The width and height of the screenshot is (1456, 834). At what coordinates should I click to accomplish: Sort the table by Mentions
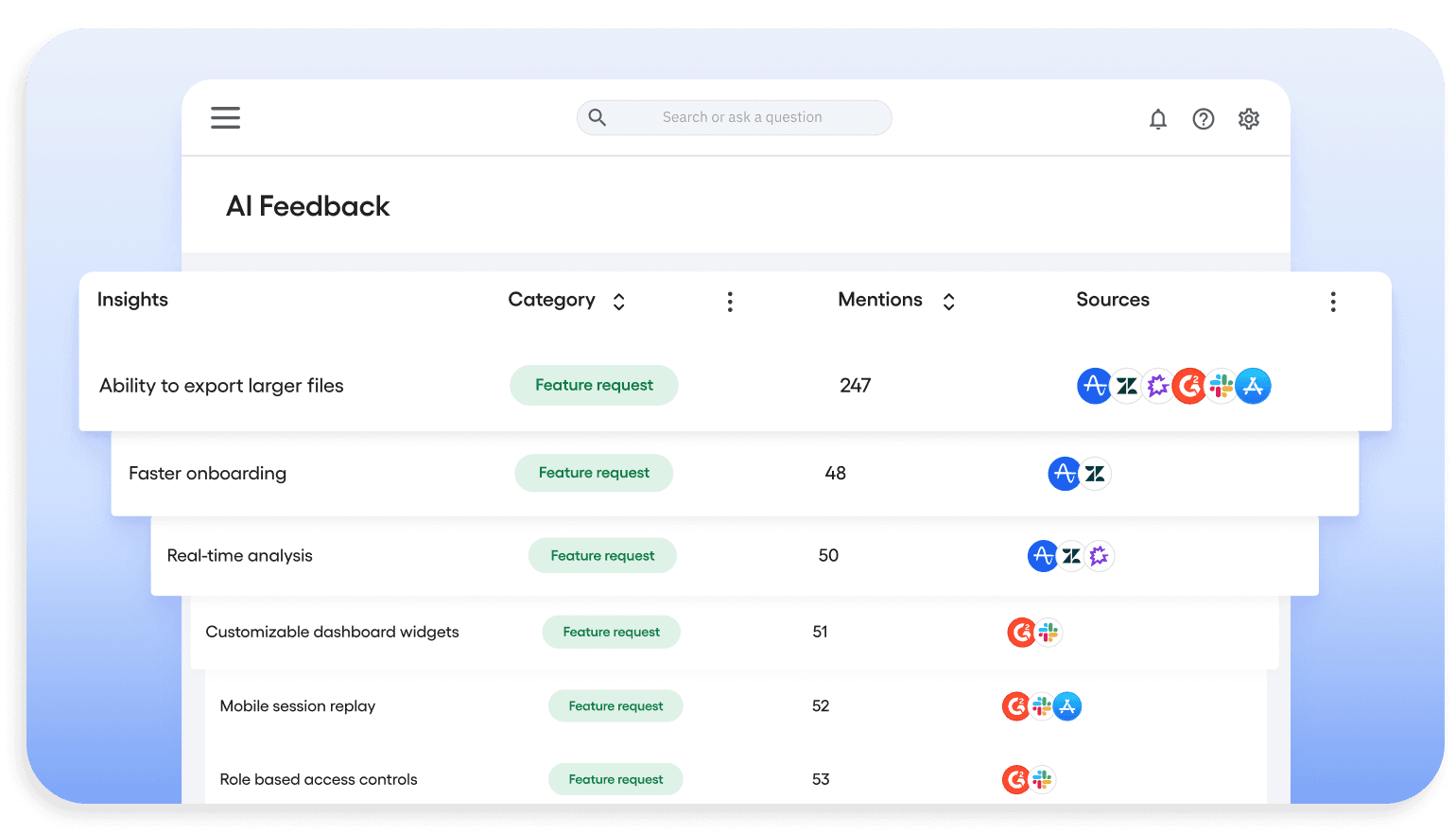pos(948,301)
